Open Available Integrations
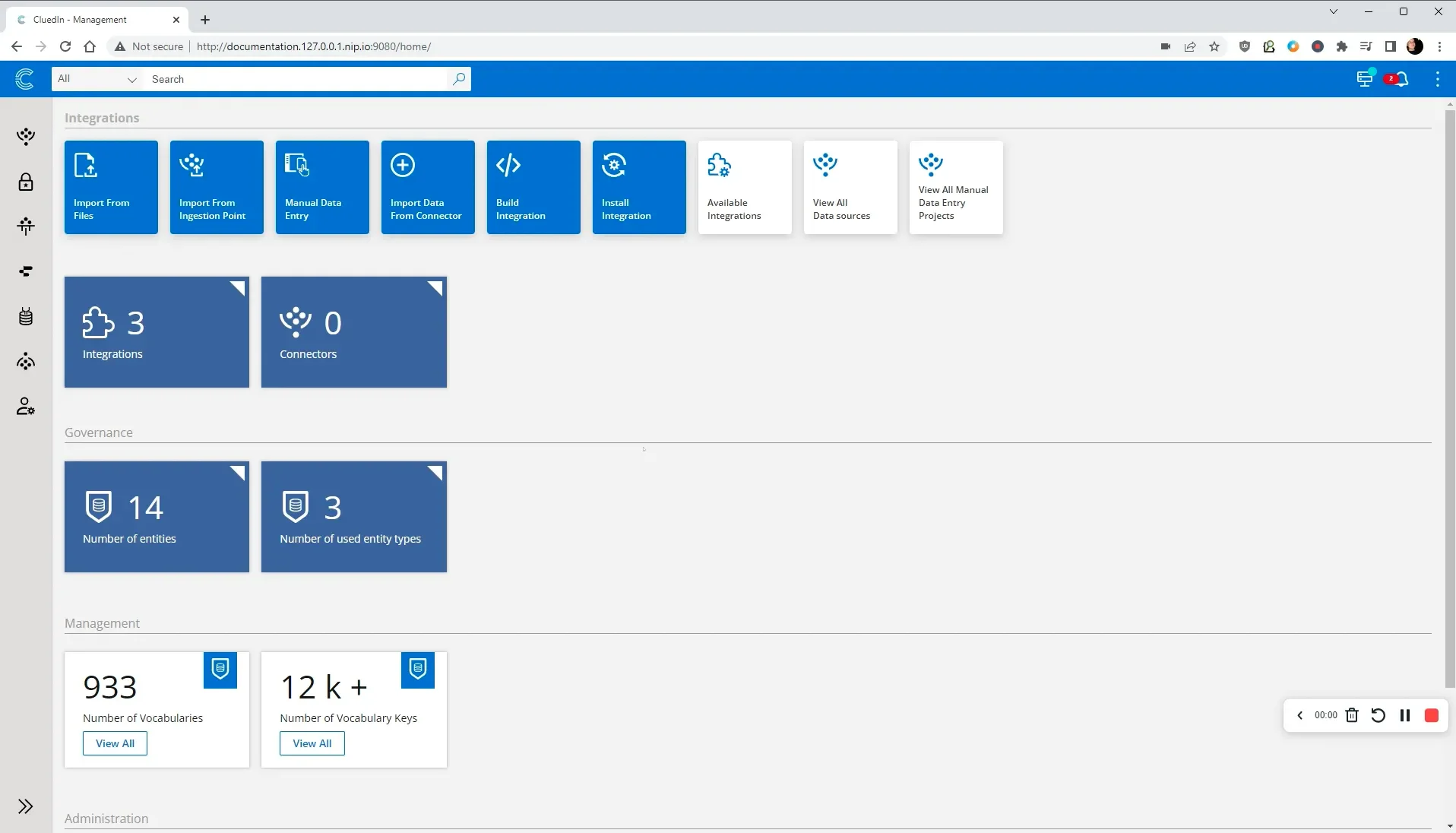 click(744, 187)
